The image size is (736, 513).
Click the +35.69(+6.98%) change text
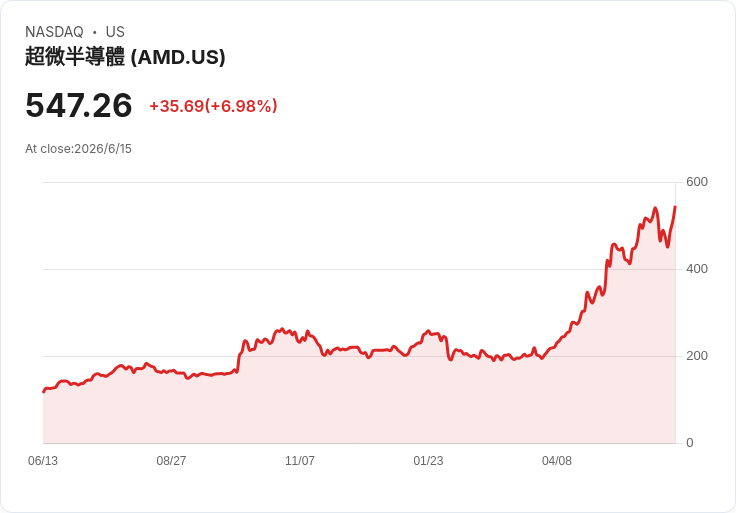pos(213,106)
